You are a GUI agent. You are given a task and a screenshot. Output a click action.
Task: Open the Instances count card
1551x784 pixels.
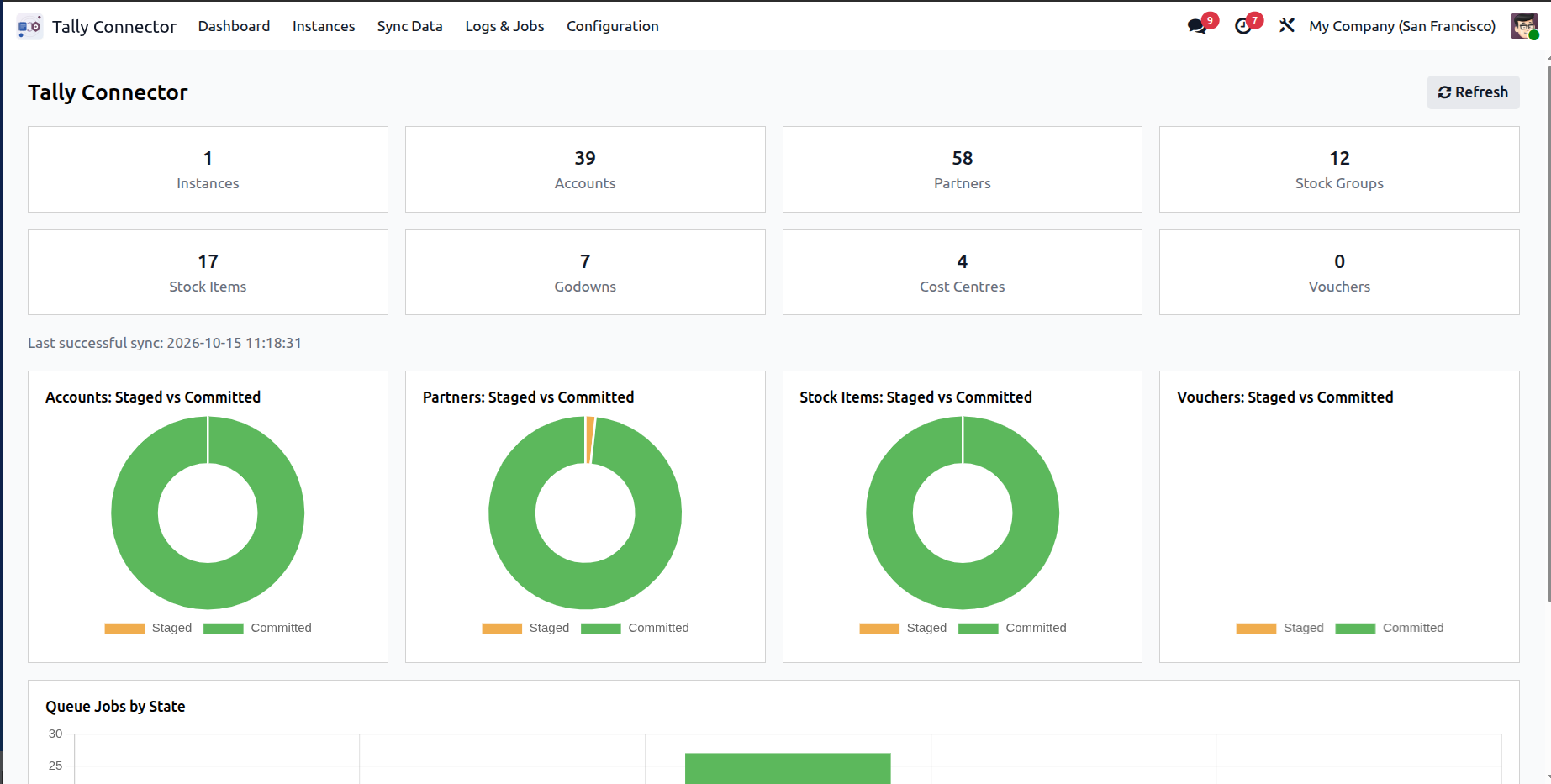pos(208,169)
